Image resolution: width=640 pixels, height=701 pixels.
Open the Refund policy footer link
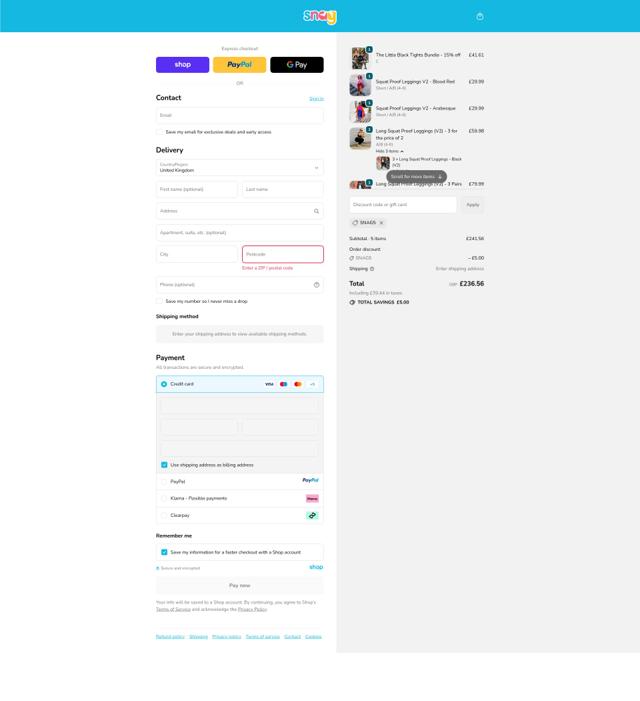170,637
